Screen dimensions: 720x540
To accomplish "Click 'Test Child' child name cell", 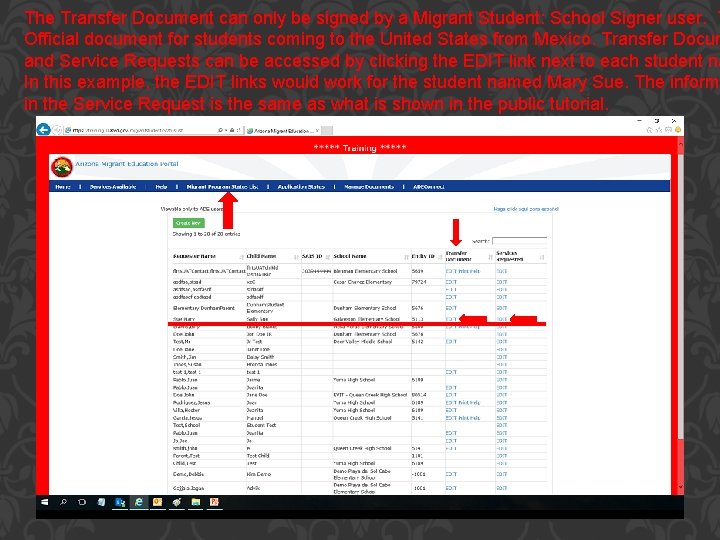I will click(x=258, y=456).
